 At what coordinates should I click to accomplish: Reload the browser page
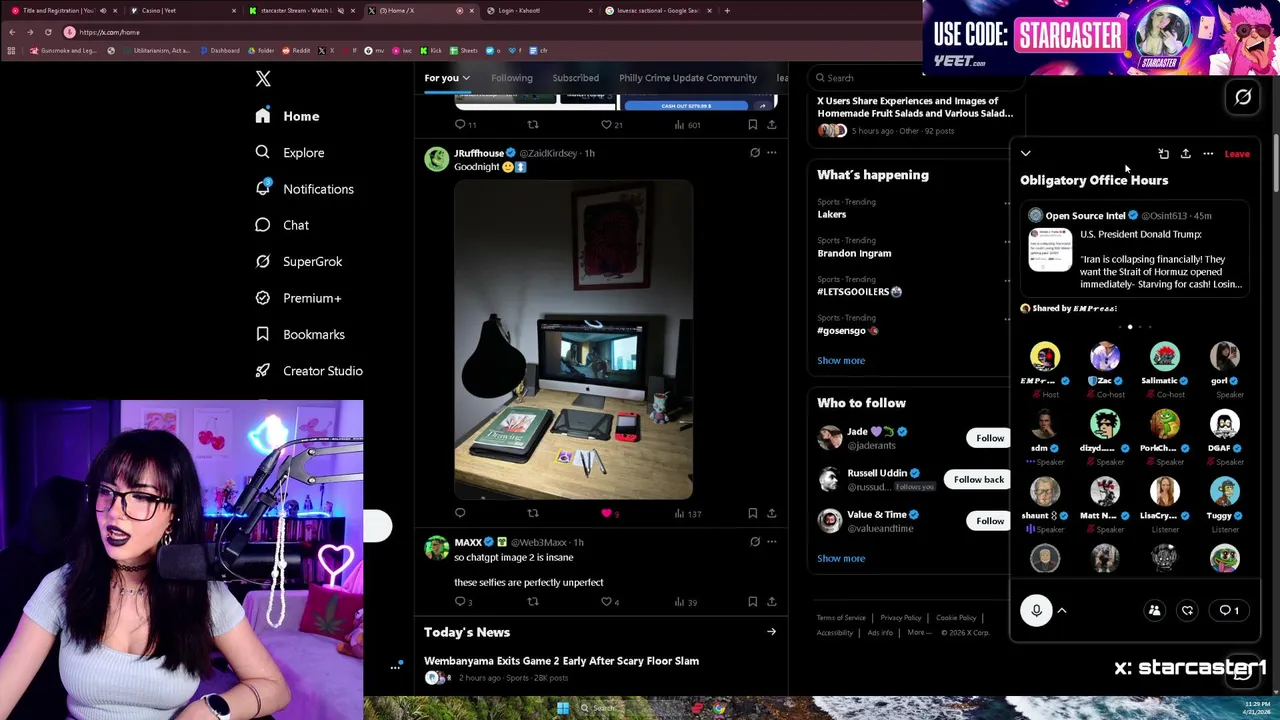tap(47, 32)
